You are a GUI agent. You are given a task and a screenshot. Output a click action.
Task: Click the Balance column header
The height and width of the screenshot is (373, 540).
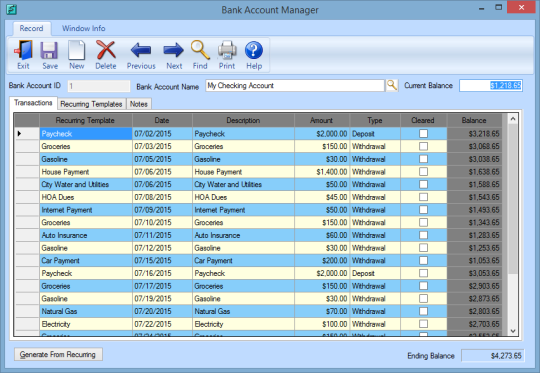pos(474,121)
